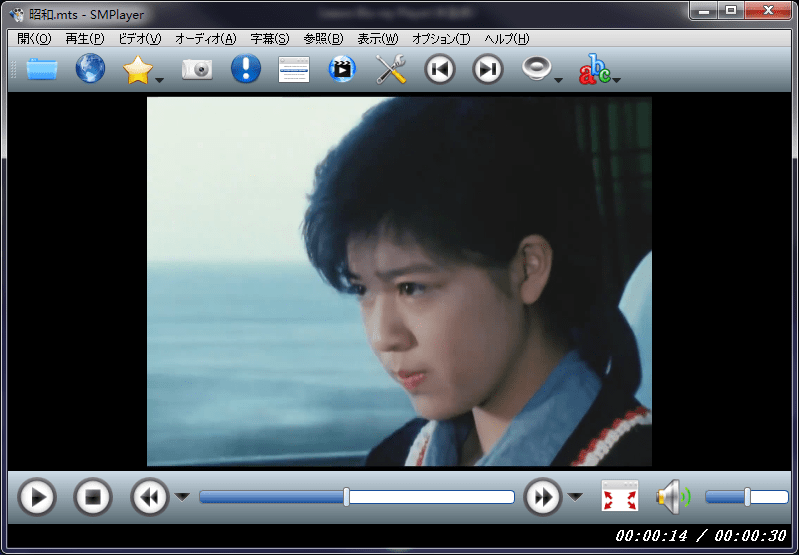
Task: Click the yellow star favorites icon
Action: [x=138, y=69]
